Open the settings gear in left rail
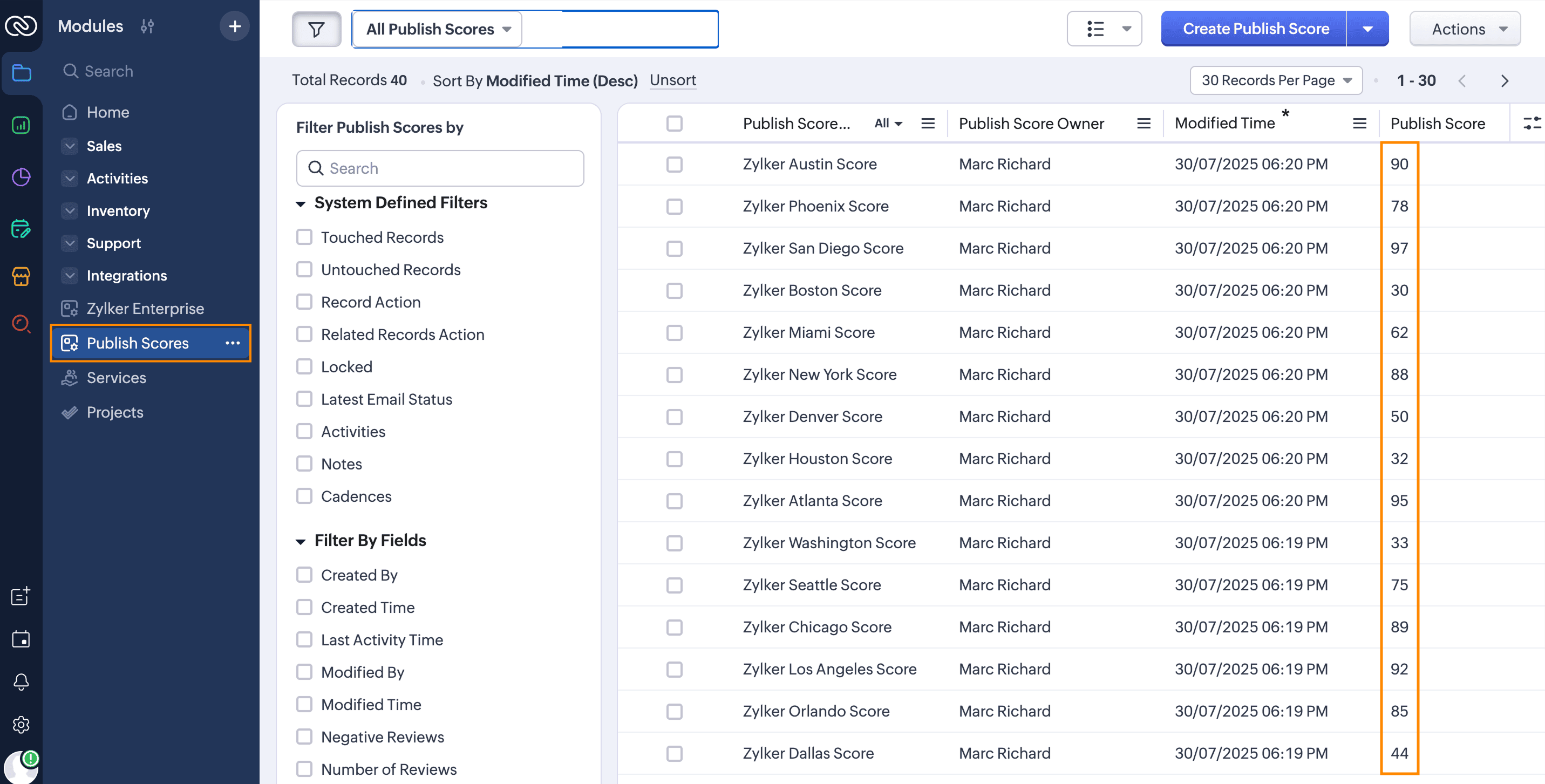The image size is (1545, 784). point(21,725)
